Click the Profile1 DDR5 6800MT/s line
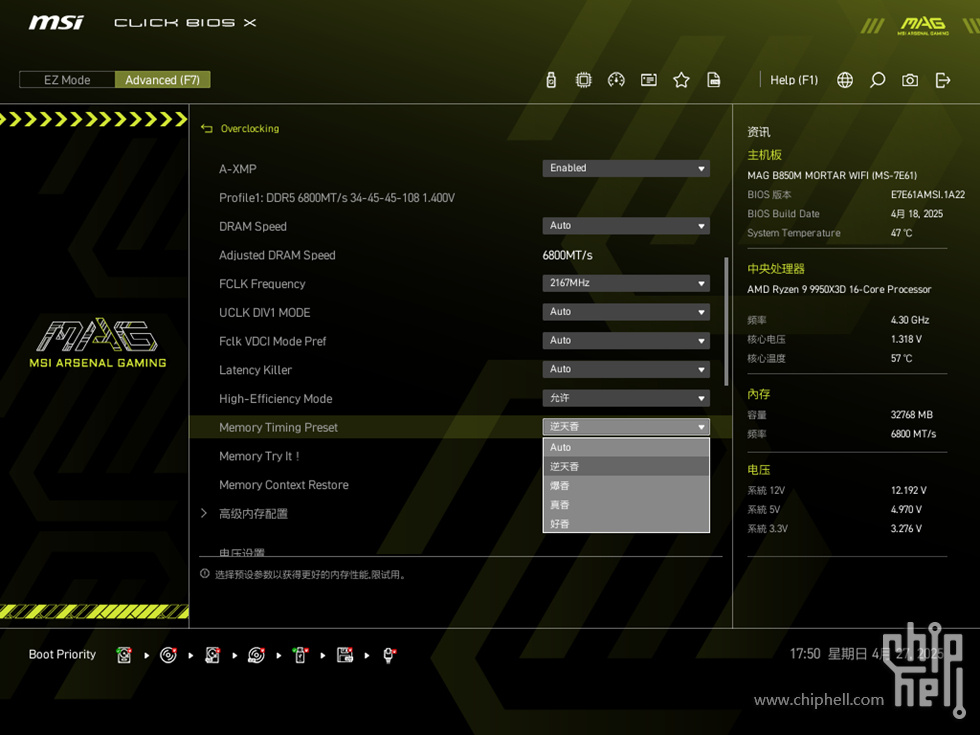This screenshot has height=735, width=980. [x=337, y=198]
